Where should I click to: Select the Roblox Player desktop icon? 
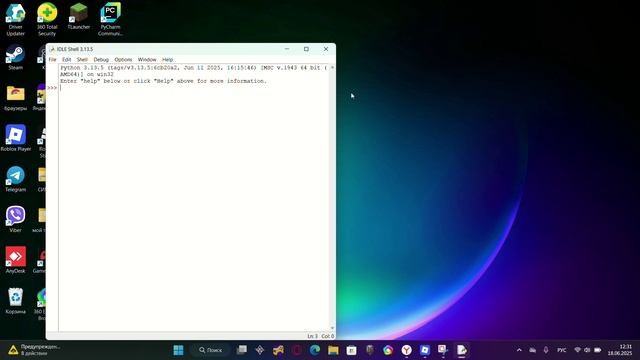(16, 138)
